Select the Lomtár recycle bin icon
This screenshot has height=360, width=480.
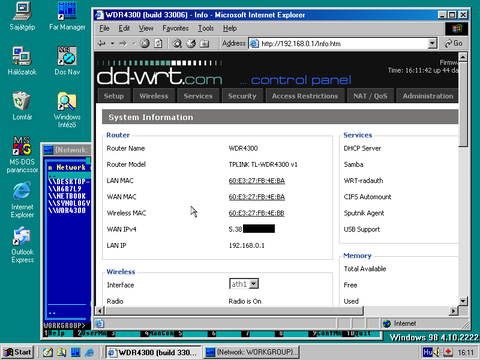pos(22,106)
